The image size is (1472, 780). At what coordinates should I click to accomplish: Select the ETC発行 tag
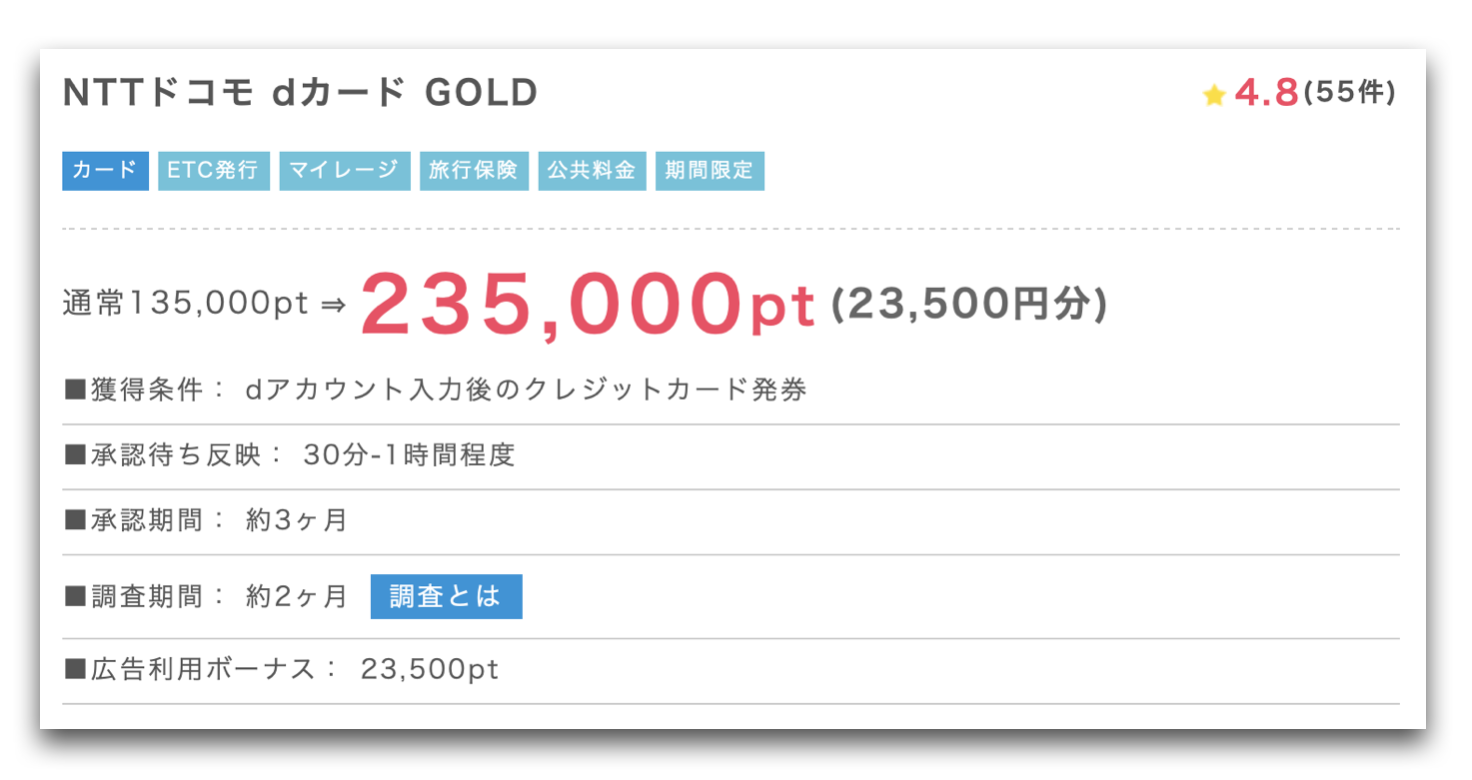pyautogui.click(x=213, y=171)
